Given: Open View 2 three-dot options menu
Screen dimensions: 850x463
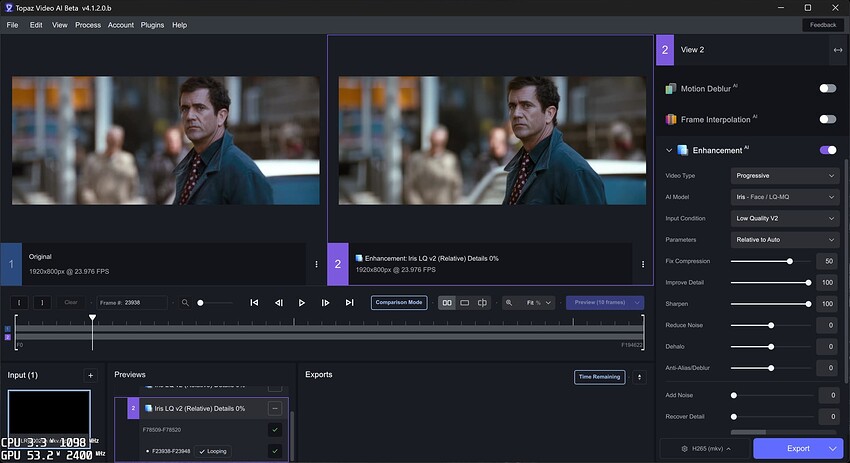Looking at the screenshot, I should coord(643,264).
